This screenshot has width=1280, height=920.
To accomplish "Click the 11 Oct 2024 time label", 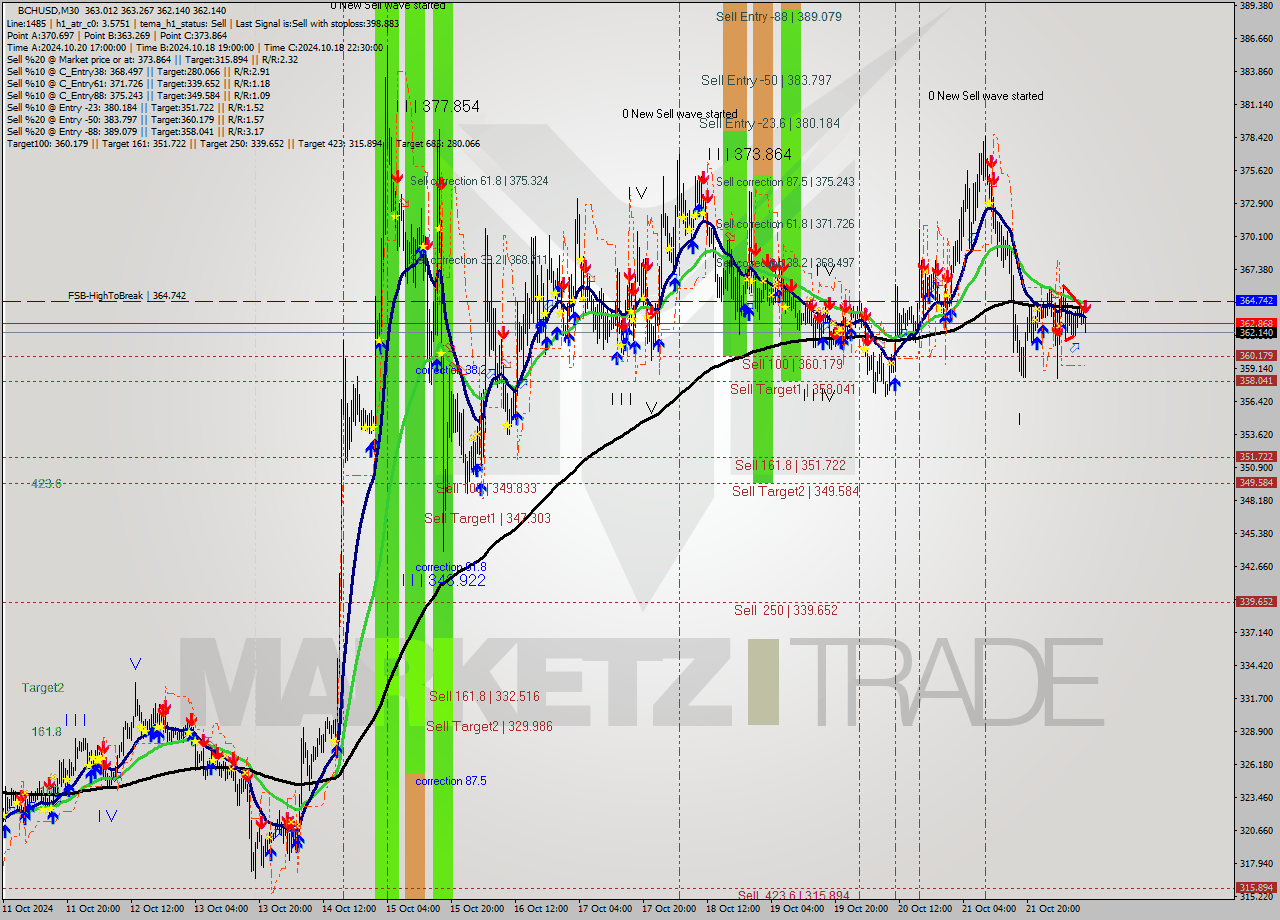I will [x=28, y=909].
